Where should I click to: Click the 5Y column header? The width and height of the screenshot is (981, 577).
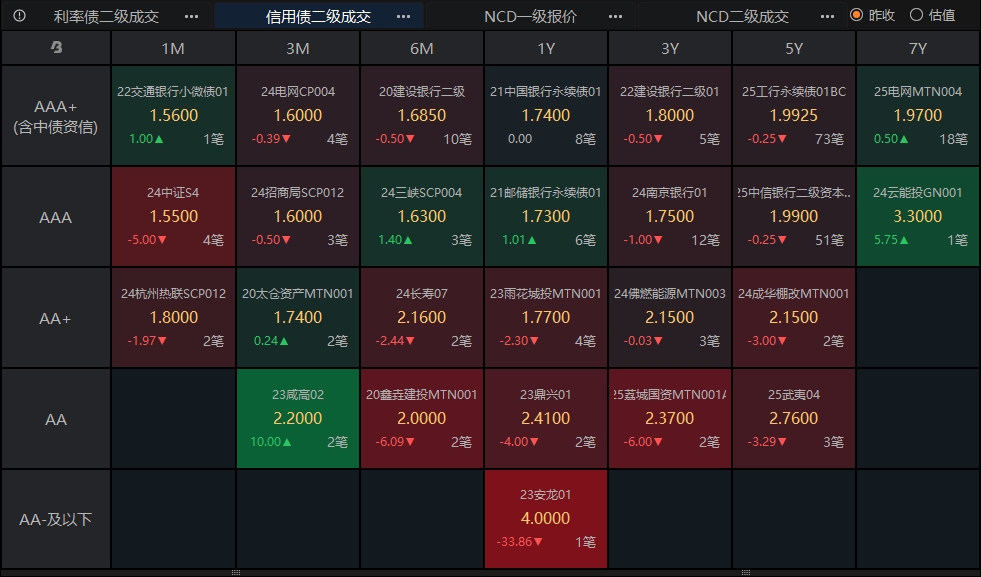(794, 48)
